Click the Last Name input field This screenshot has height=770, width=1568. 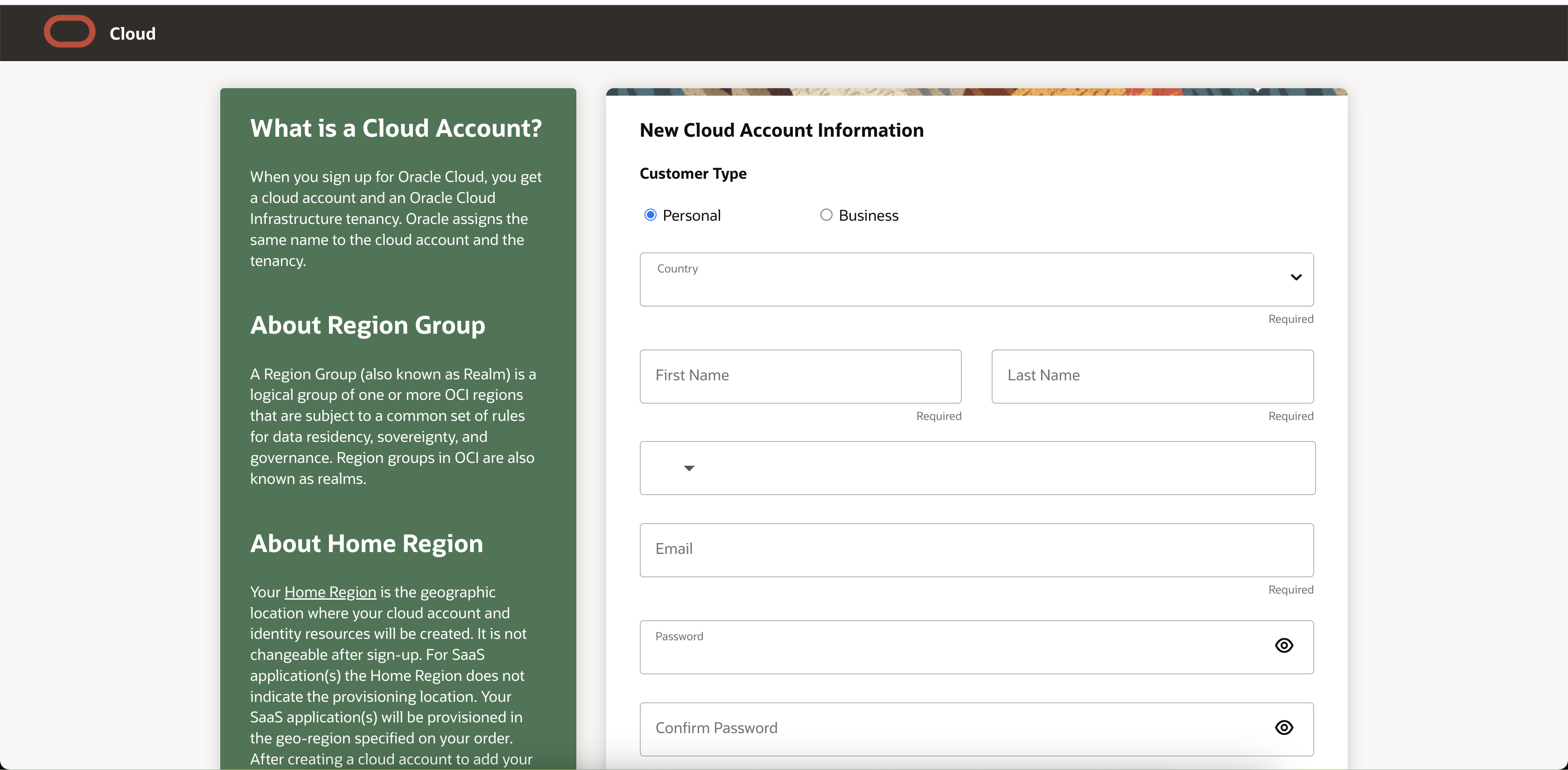(1152, 376)
